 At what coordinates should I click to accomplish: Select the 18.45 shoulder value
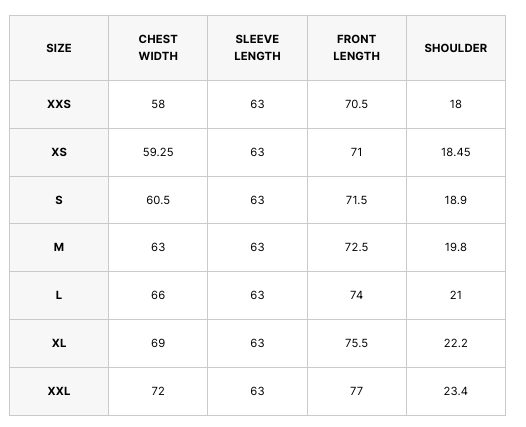pos(456,152)
